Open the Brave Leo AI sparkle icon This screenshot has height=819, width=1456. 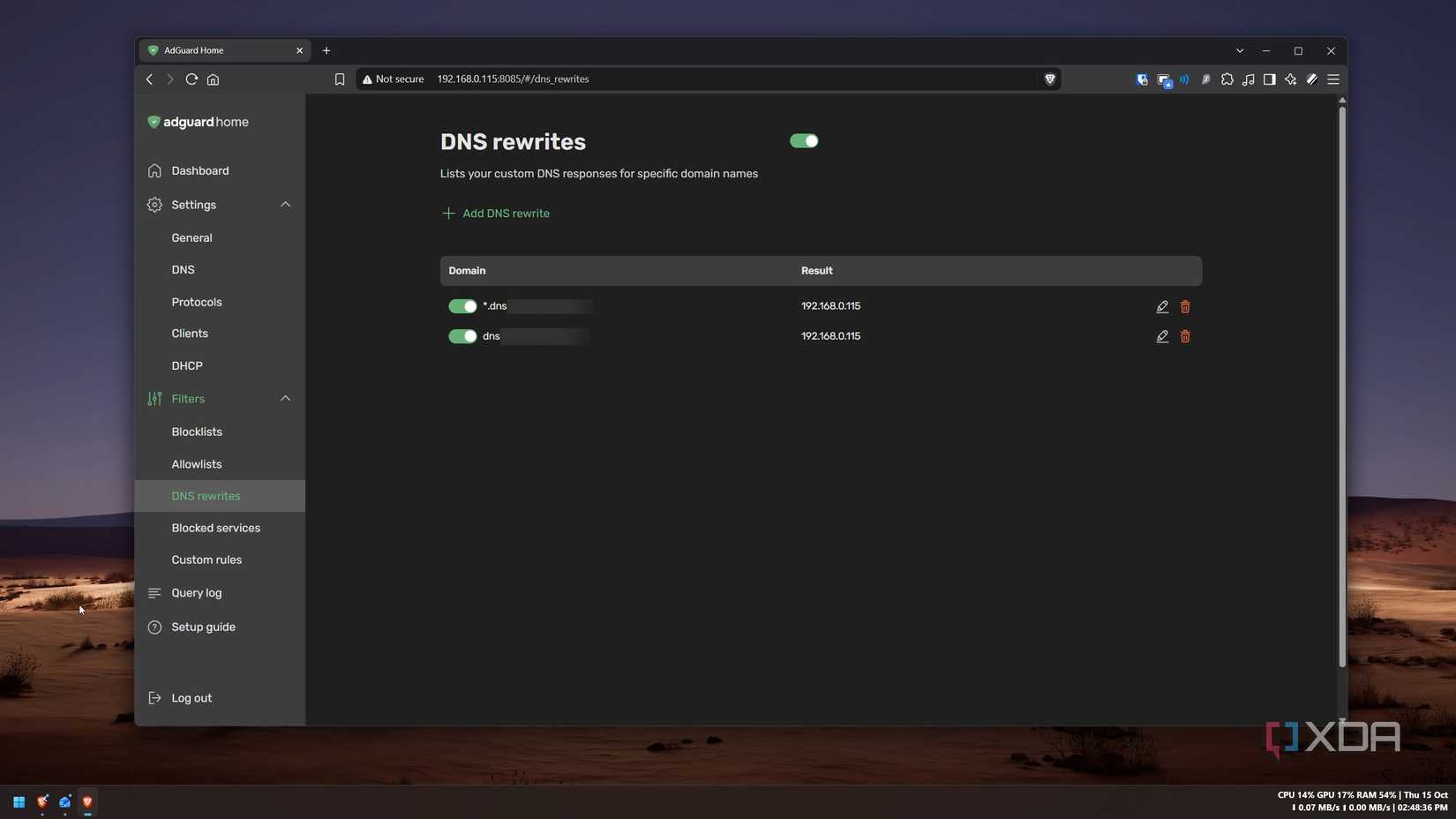1291,79
